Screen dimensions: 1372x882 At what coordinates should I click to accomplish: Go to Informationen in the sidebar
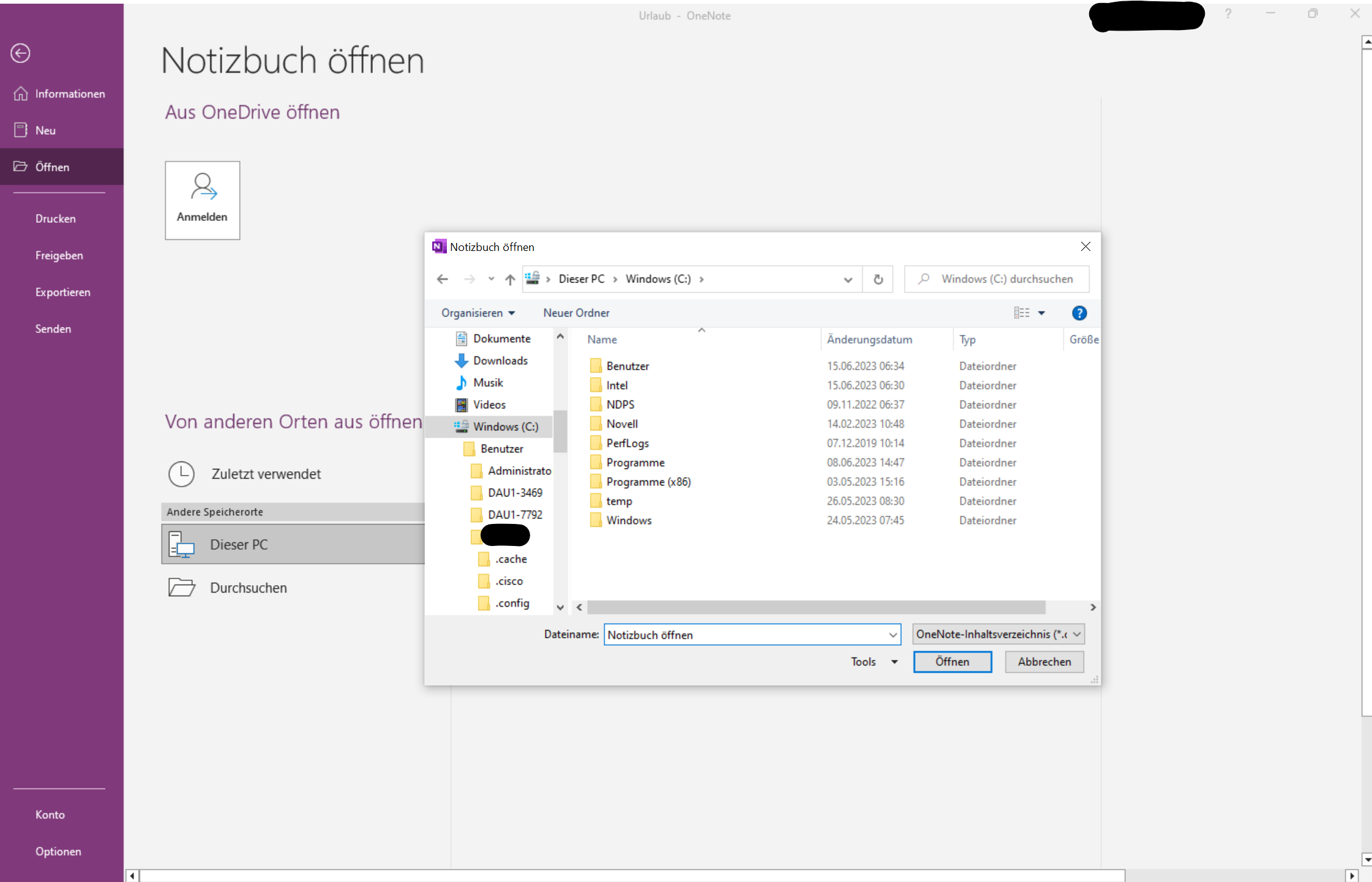(70, 94)
